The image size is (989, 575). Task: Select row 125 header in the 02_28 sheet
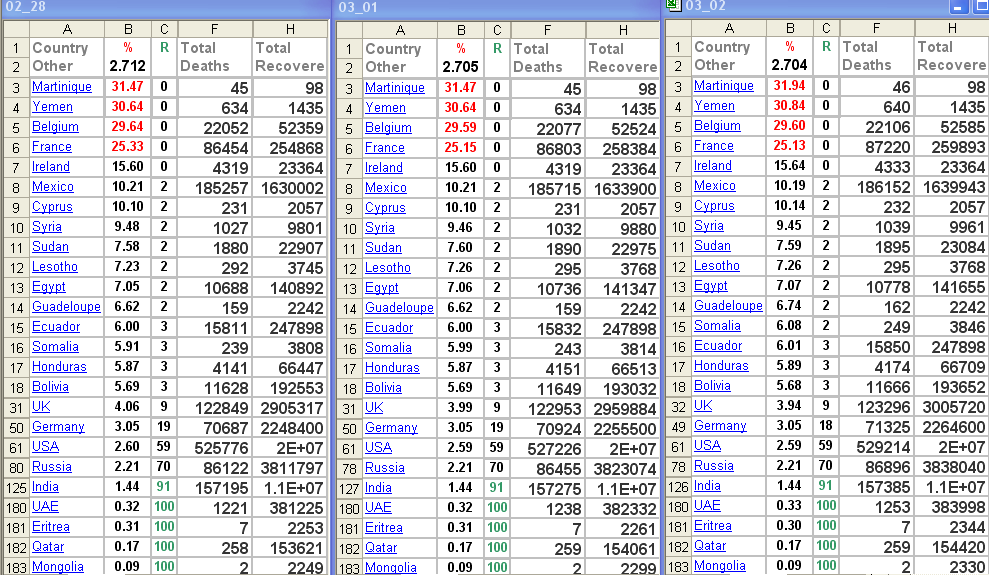16,488
